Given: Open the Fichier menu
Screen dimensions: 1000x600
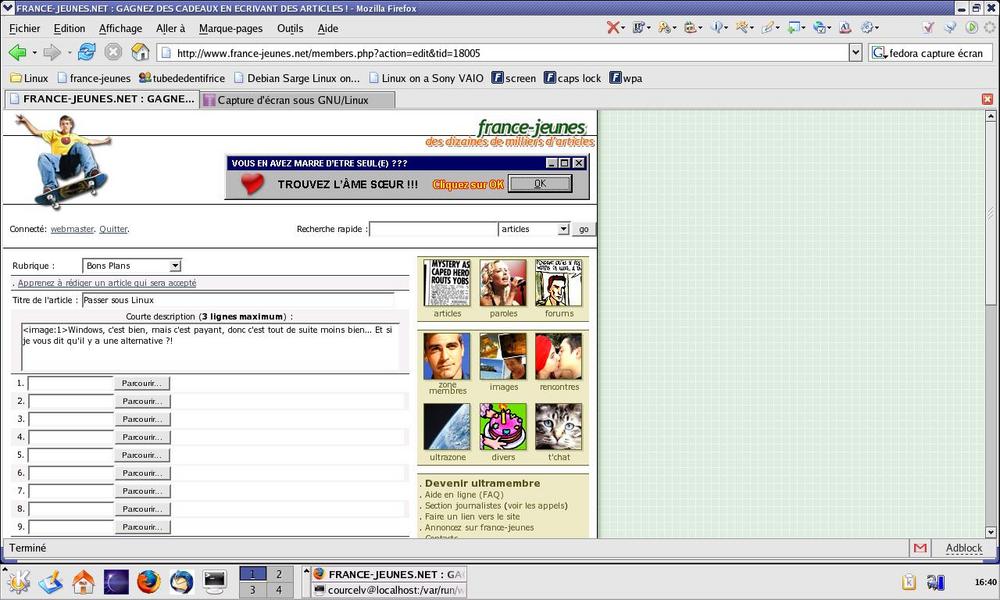Looking at the screenshot, I should (24, 28).
